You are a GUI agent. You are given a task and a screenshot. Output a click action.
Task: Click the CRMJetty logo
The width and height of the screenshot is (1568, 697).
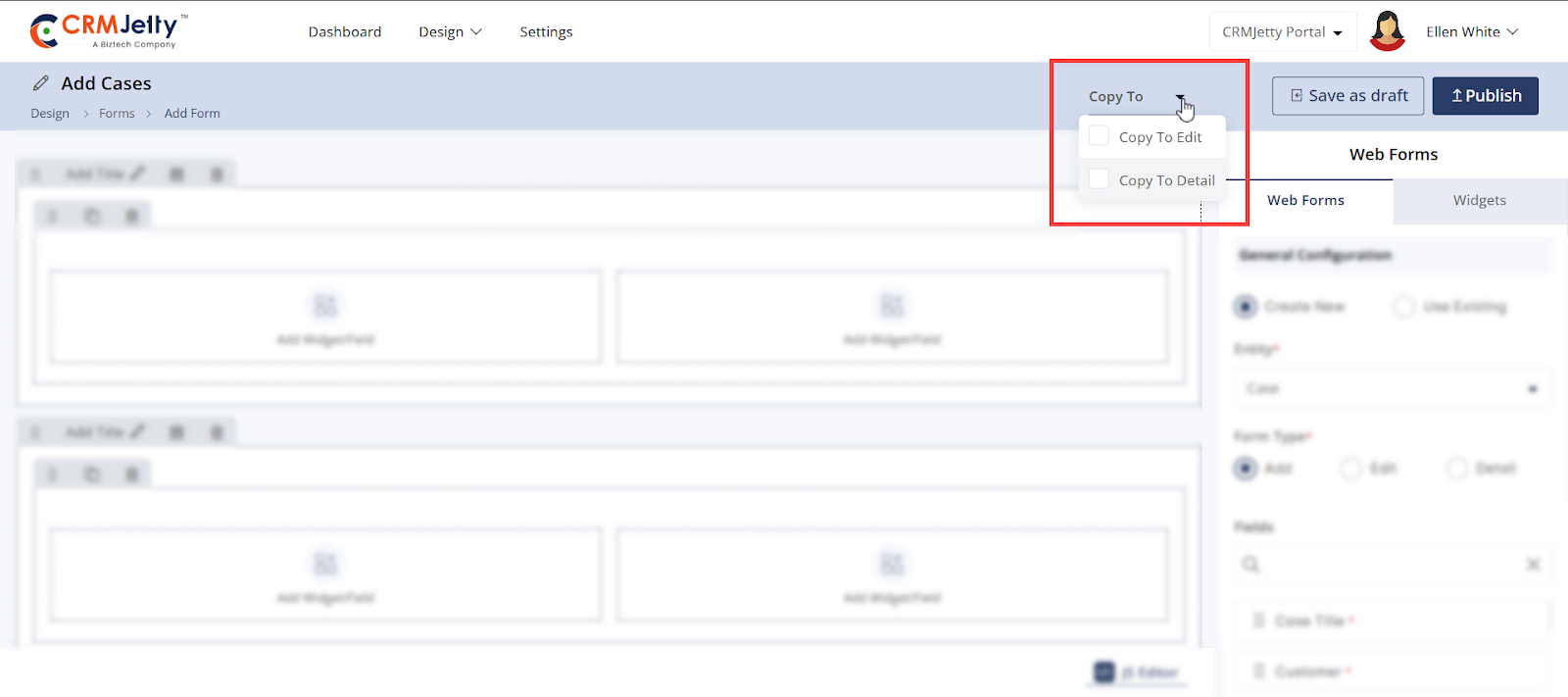click(108, 30)
